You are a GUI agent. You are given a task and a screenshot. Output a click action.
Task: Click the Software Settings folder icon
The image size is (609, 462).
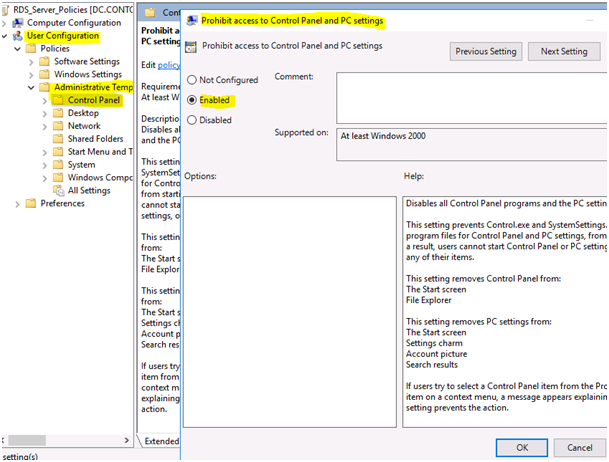(x=44, y=61)
